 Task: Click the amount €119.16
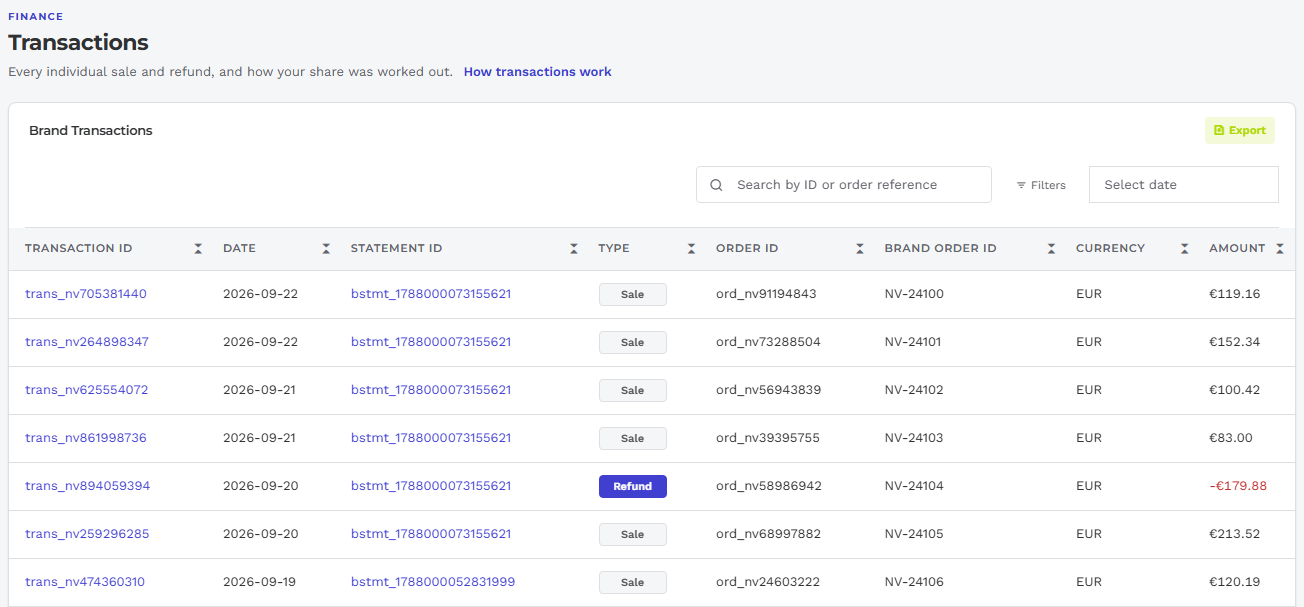(1234, 294)
